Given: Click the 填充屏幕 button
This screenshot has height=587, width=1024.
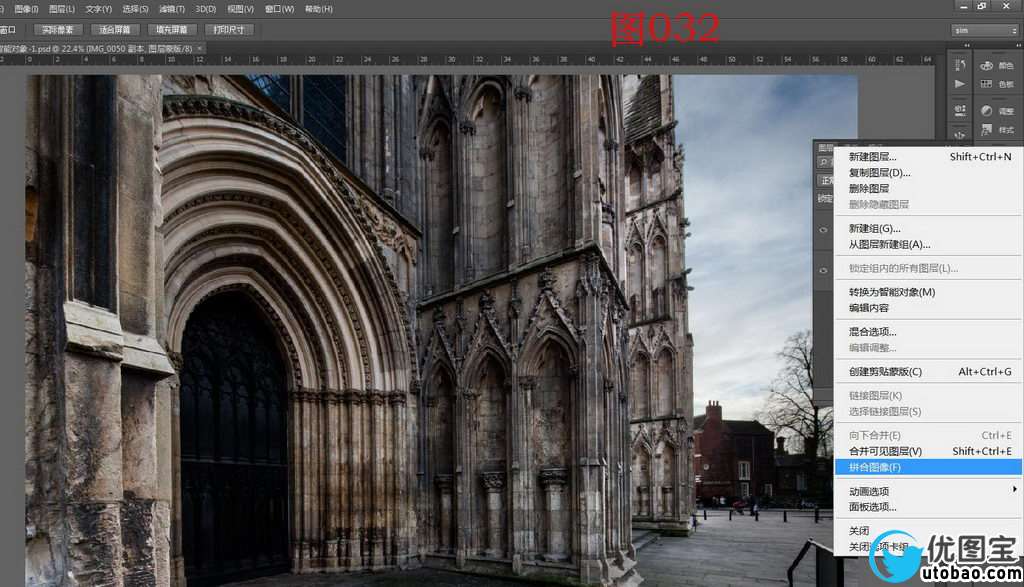Looking at the screenshot, I should (171, 30).
